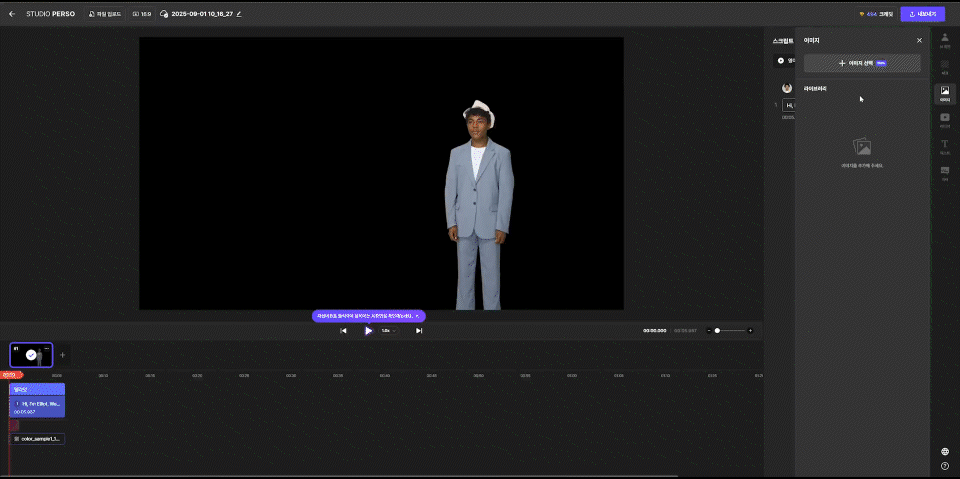Open the 1.0x playback speed dropdown

[388, 330]
